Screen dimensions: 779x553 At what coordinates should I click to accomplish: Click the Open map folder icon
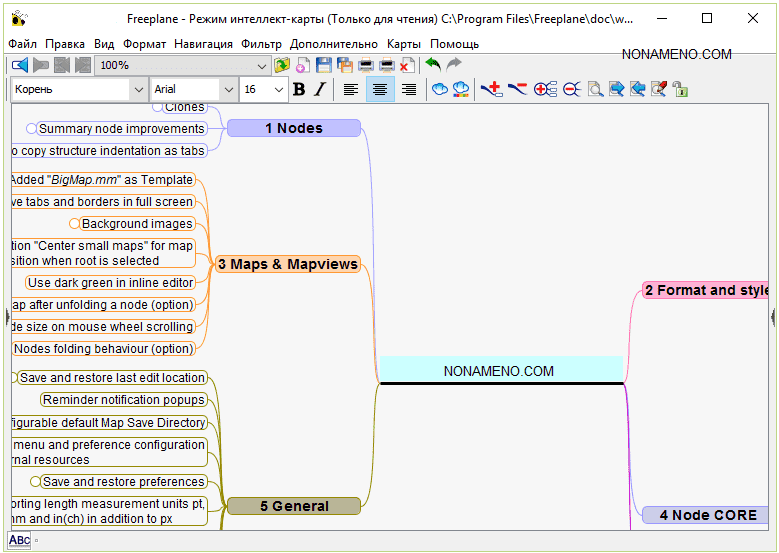282,65
